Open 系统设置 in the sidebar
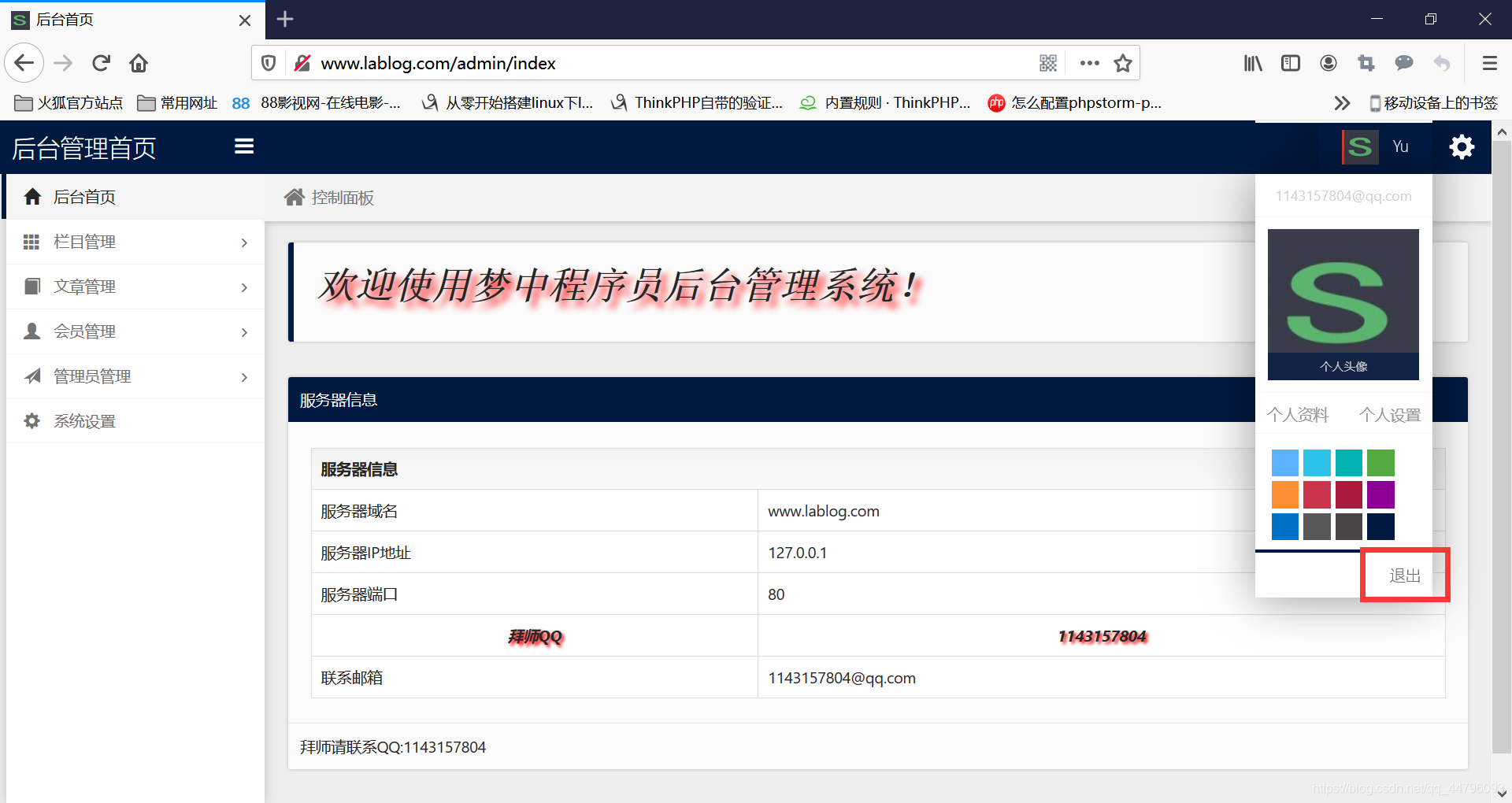The image size is (1512, 803). click(135, 421)
